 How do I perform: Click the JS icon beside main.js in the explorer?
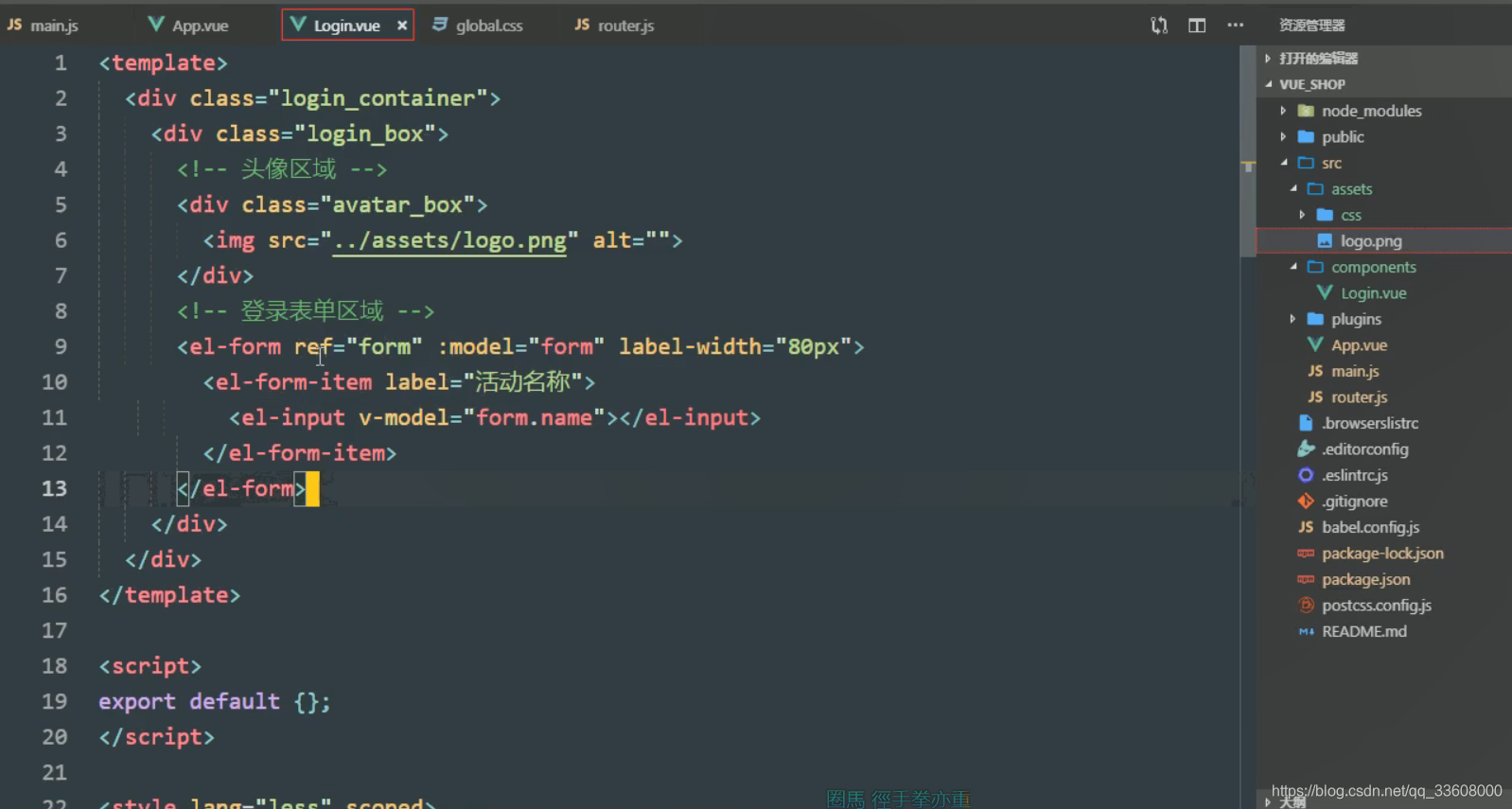pyautogui.click(x=1315, y=371)
